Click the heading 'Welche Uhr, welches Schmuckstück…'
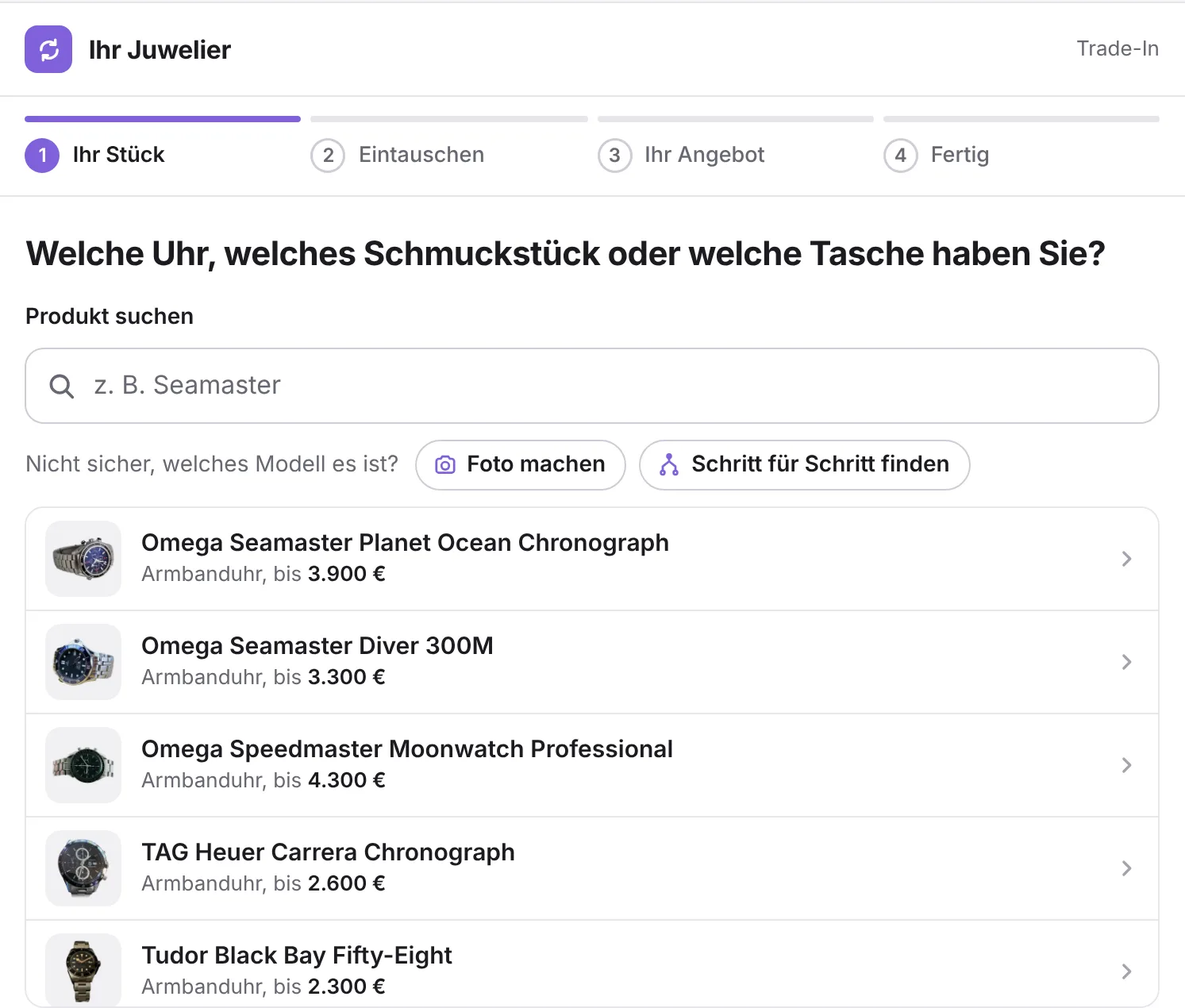 pyautogui.click(x=566, y=254)
